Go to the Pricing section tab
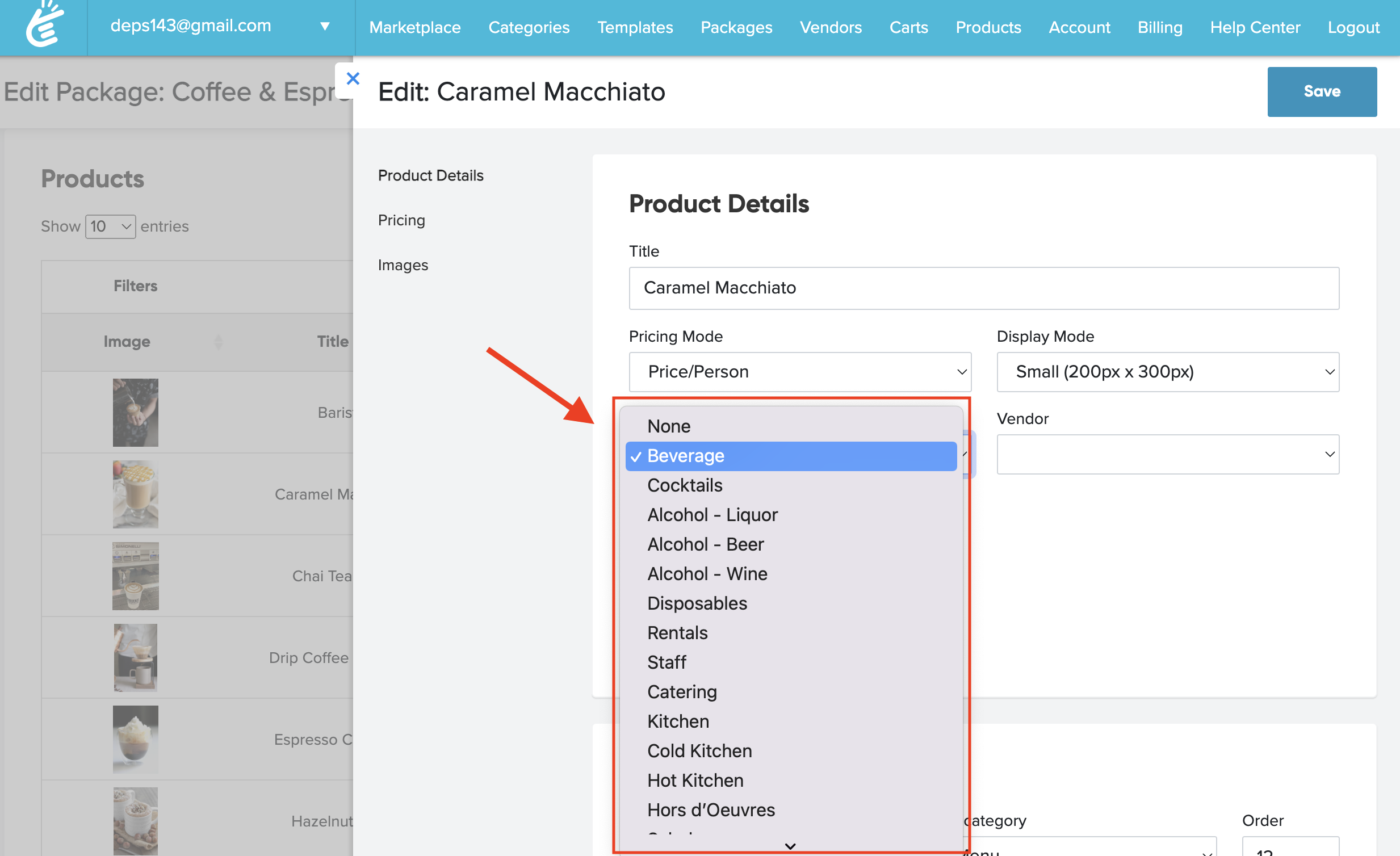The height and width of the screenshot is (856, 1400). 401,220
